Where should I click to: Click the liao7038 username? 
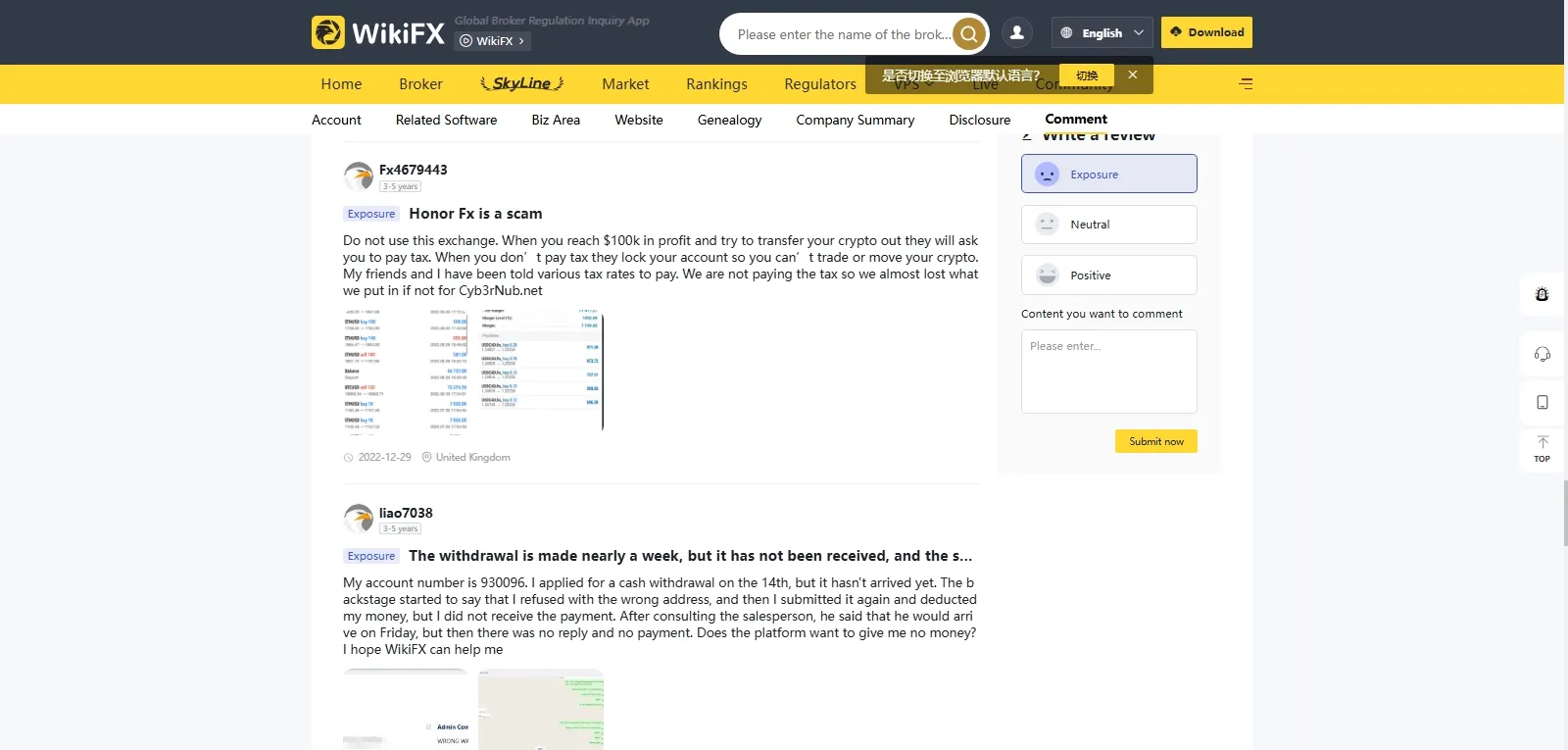tap(406, 513)
